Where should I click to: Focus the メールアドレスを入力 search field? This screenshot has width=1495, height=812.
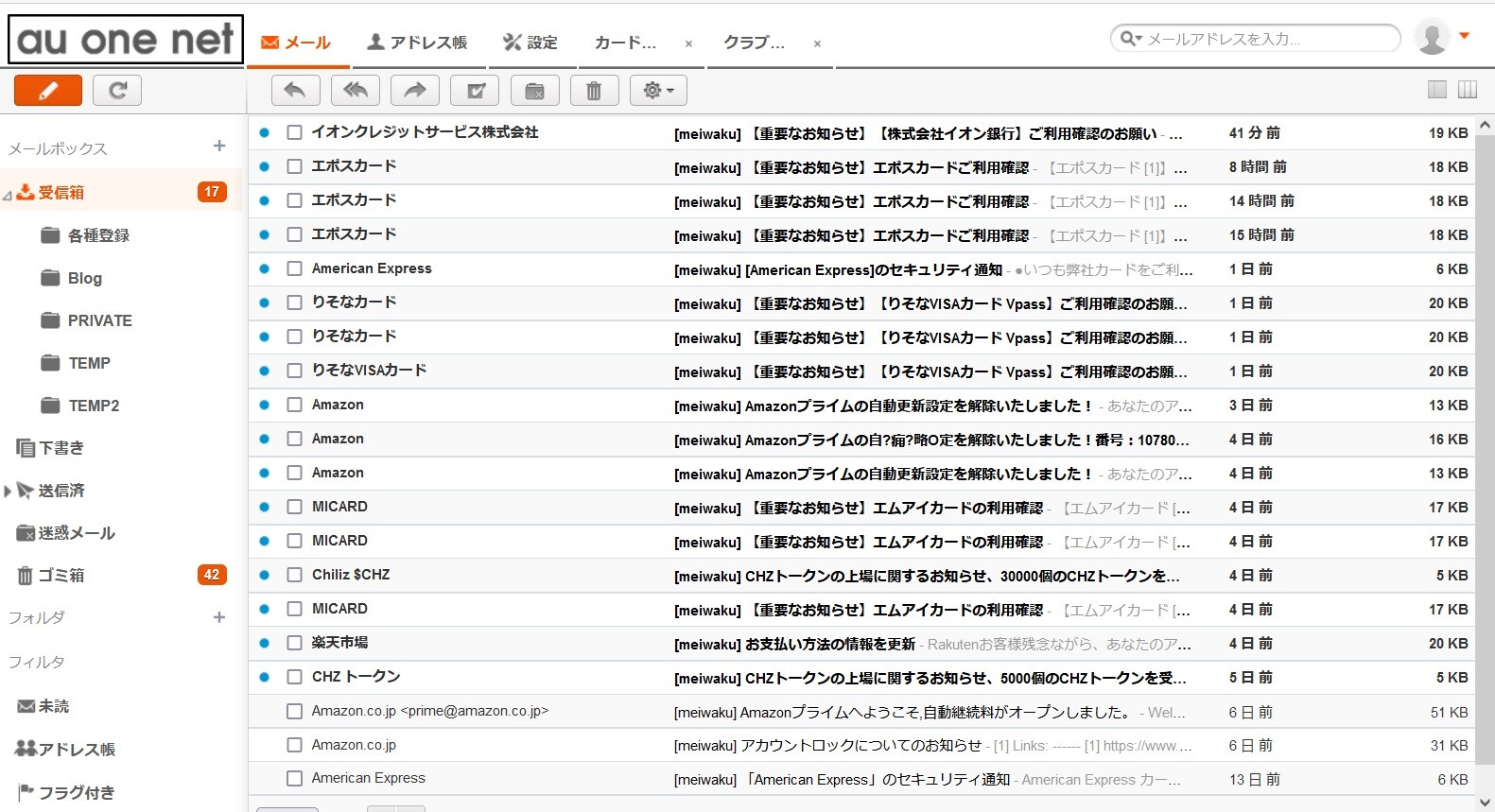(x=1267, y=39)
